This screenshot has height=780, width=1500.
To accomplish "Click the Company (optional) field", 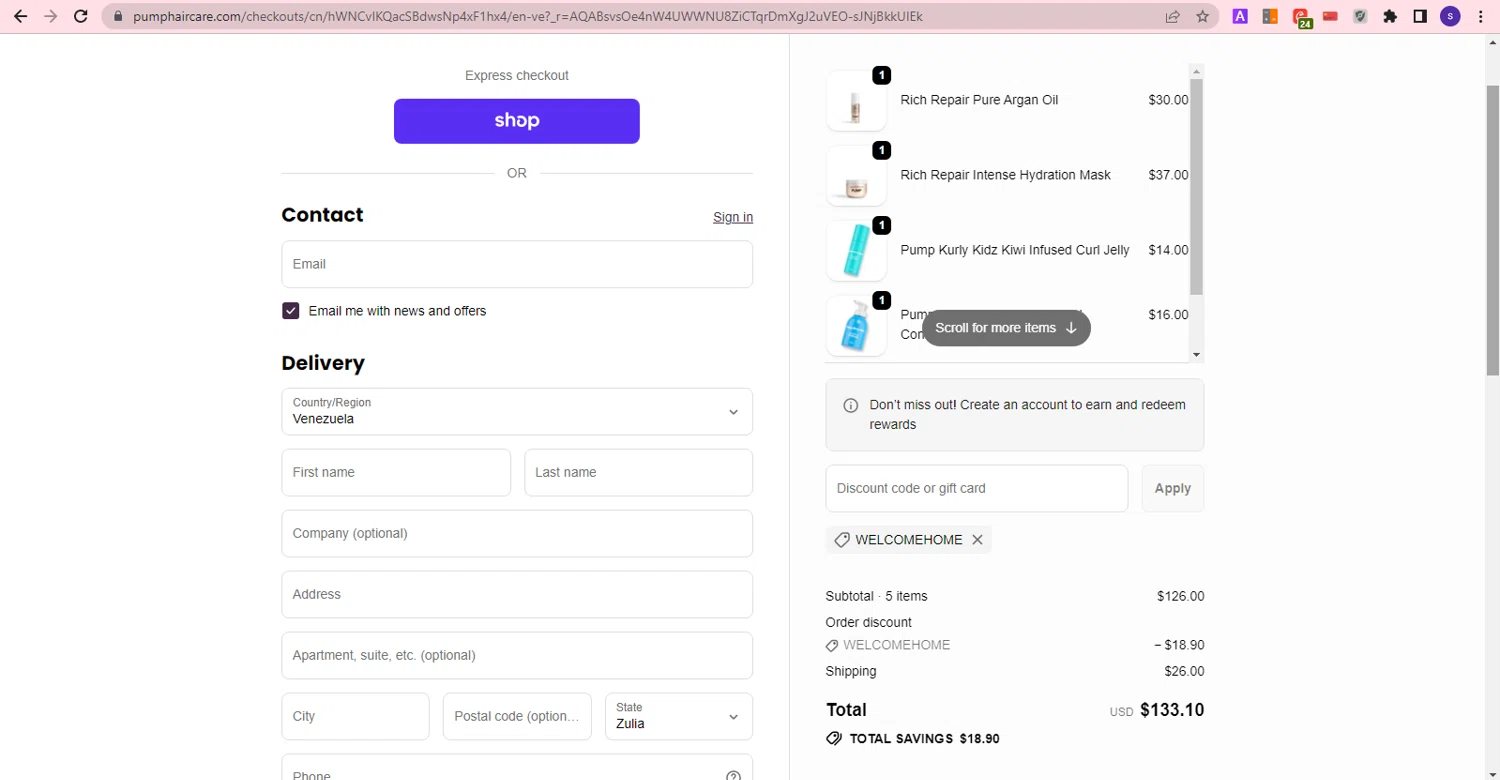I will click(517, 533).
